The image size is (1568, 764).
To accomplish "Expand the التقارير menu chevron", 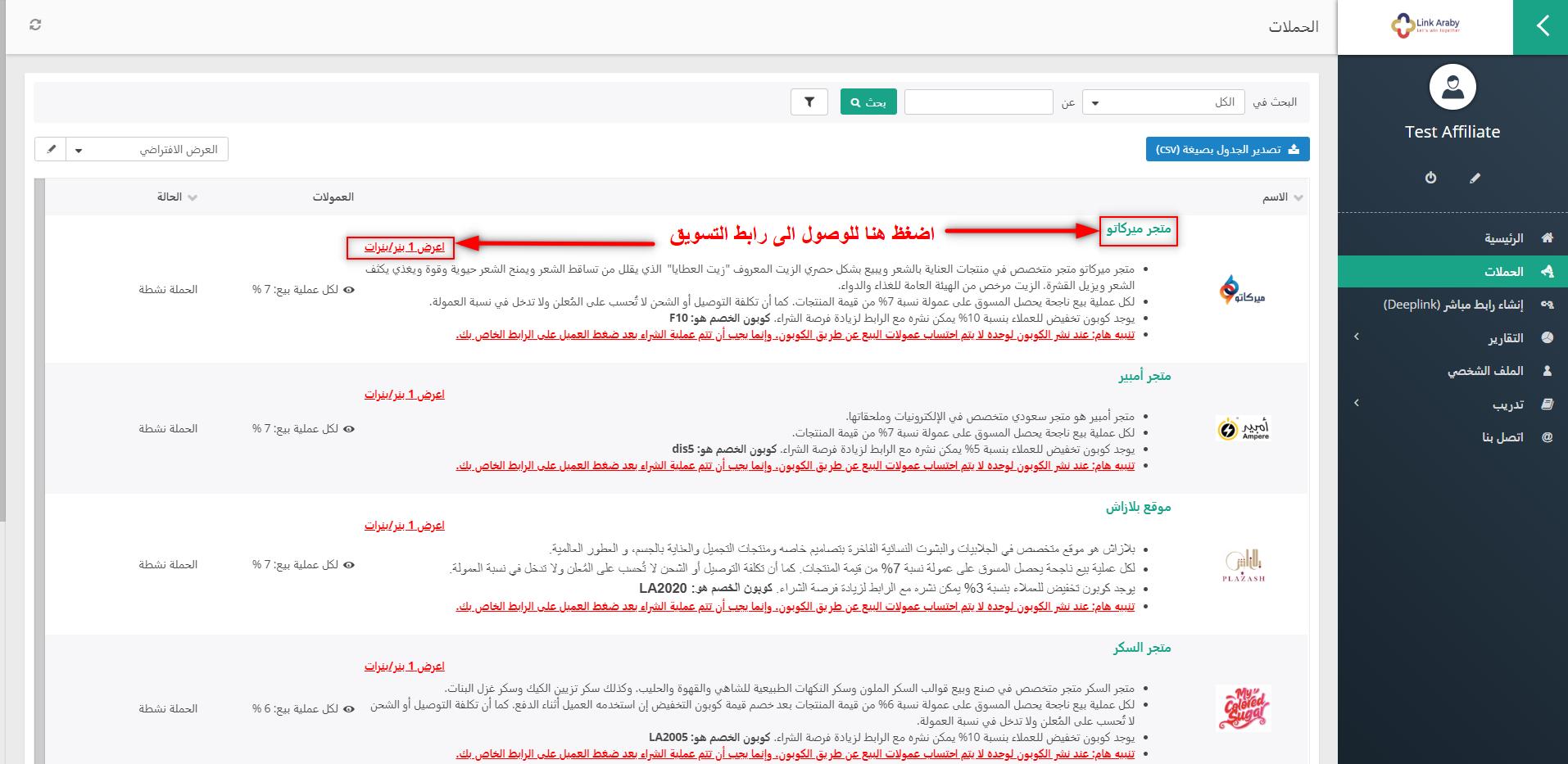I will 1357,337.
